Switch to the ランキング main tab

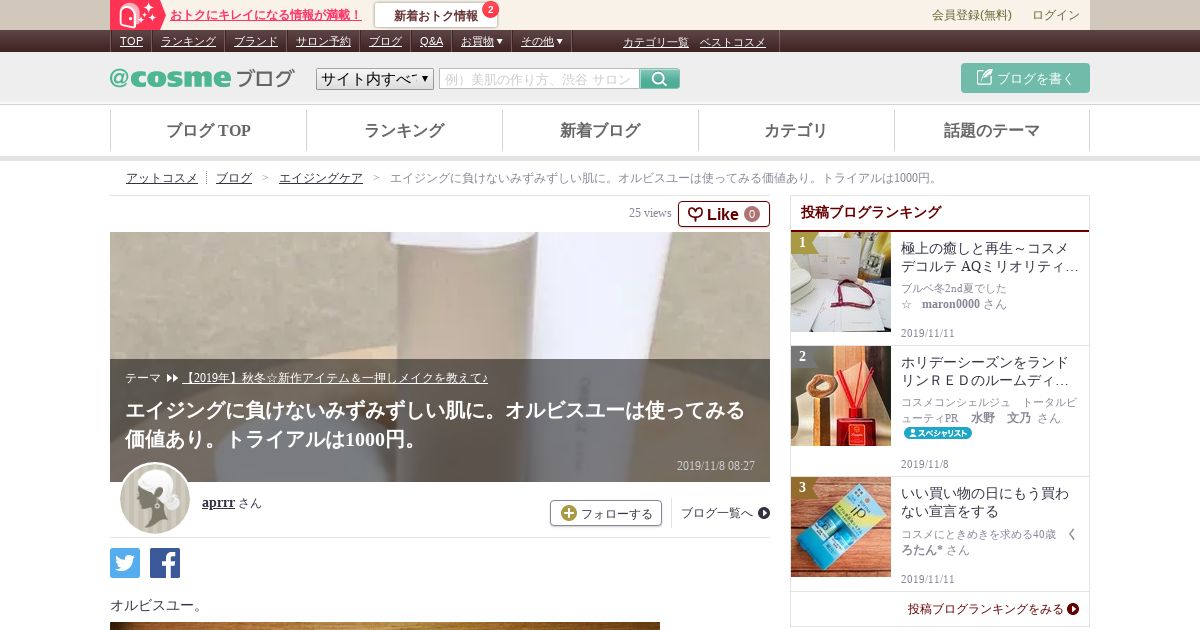pyautogui.click(x=404, y=130)
